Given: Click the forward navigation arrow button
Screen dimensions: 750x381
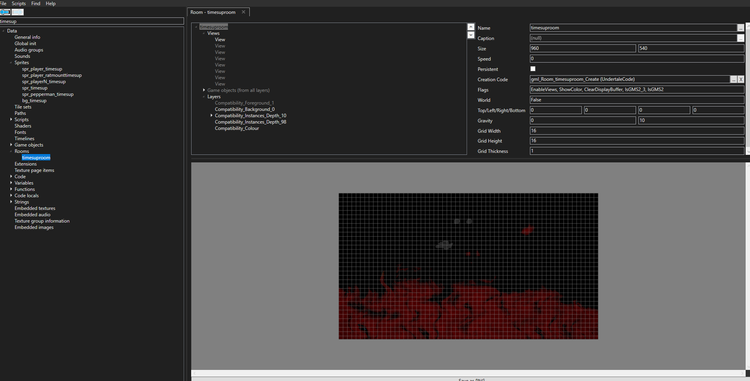Looking at the screenshot, I should [17, 12].
